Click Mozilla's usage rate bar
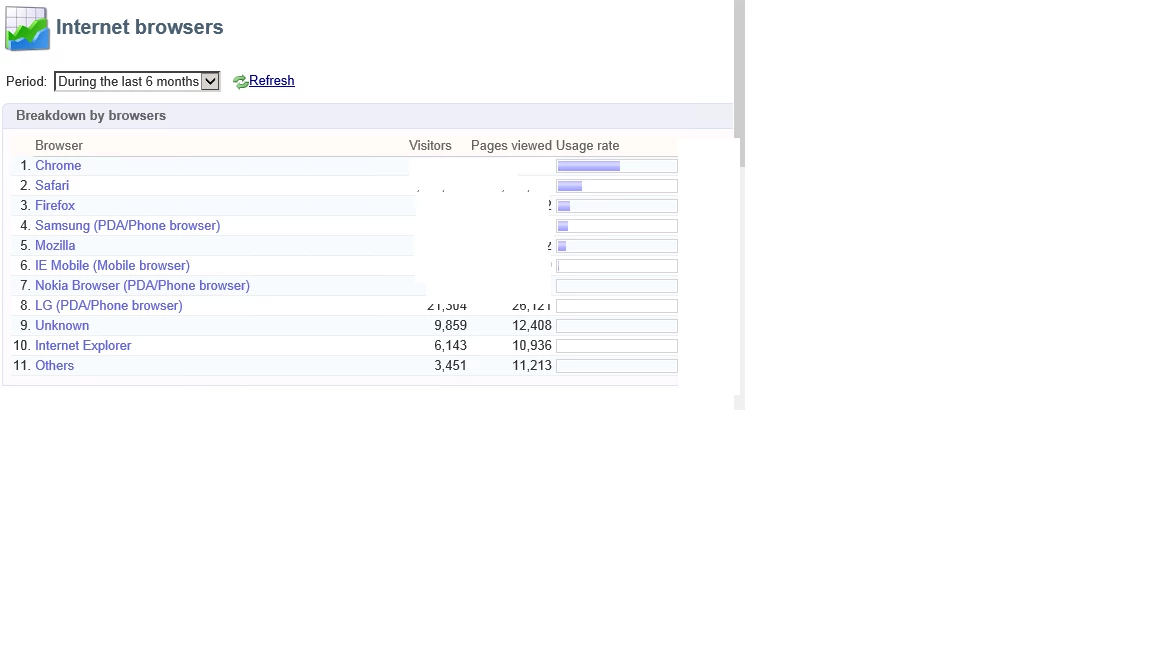The height and width of the screenshot is (648, 1152). point(617,245)
